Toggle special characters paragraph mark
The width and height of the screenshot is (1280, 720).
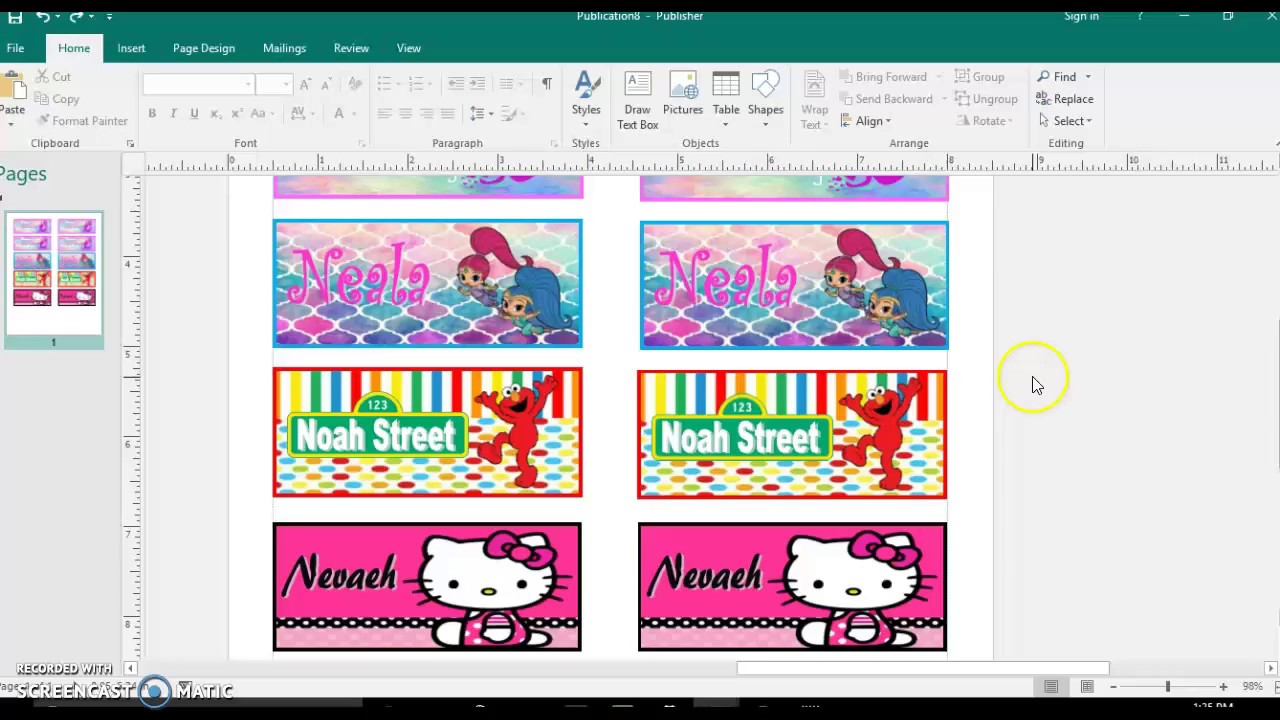(546, 85)
